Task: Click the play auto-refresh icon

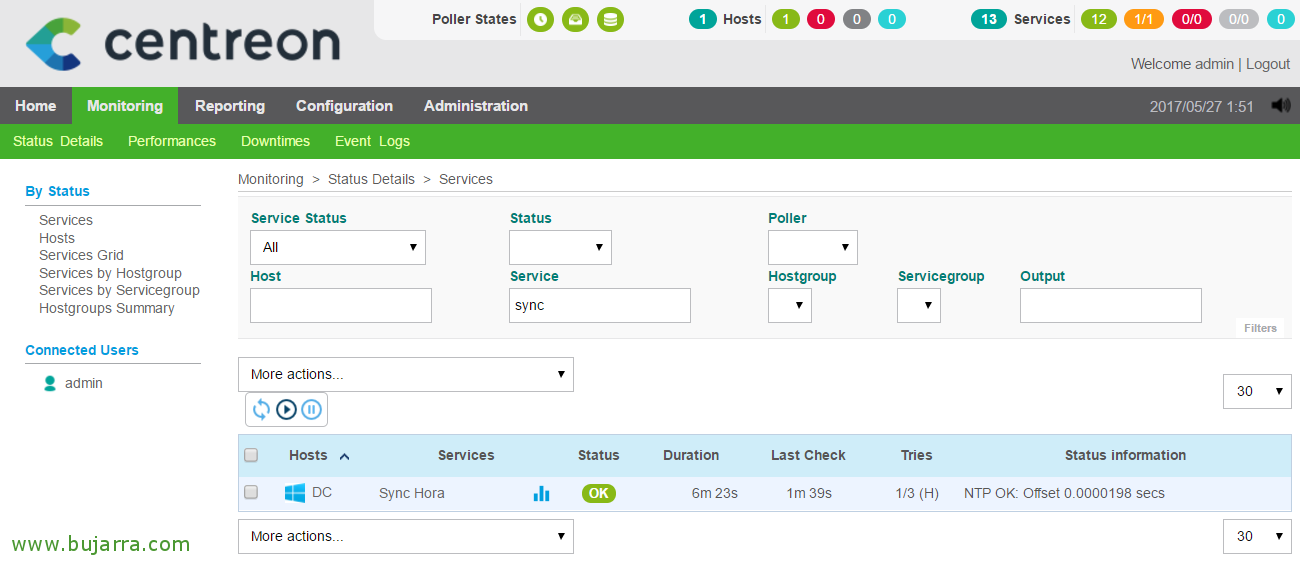Action: tap(286, 409)
